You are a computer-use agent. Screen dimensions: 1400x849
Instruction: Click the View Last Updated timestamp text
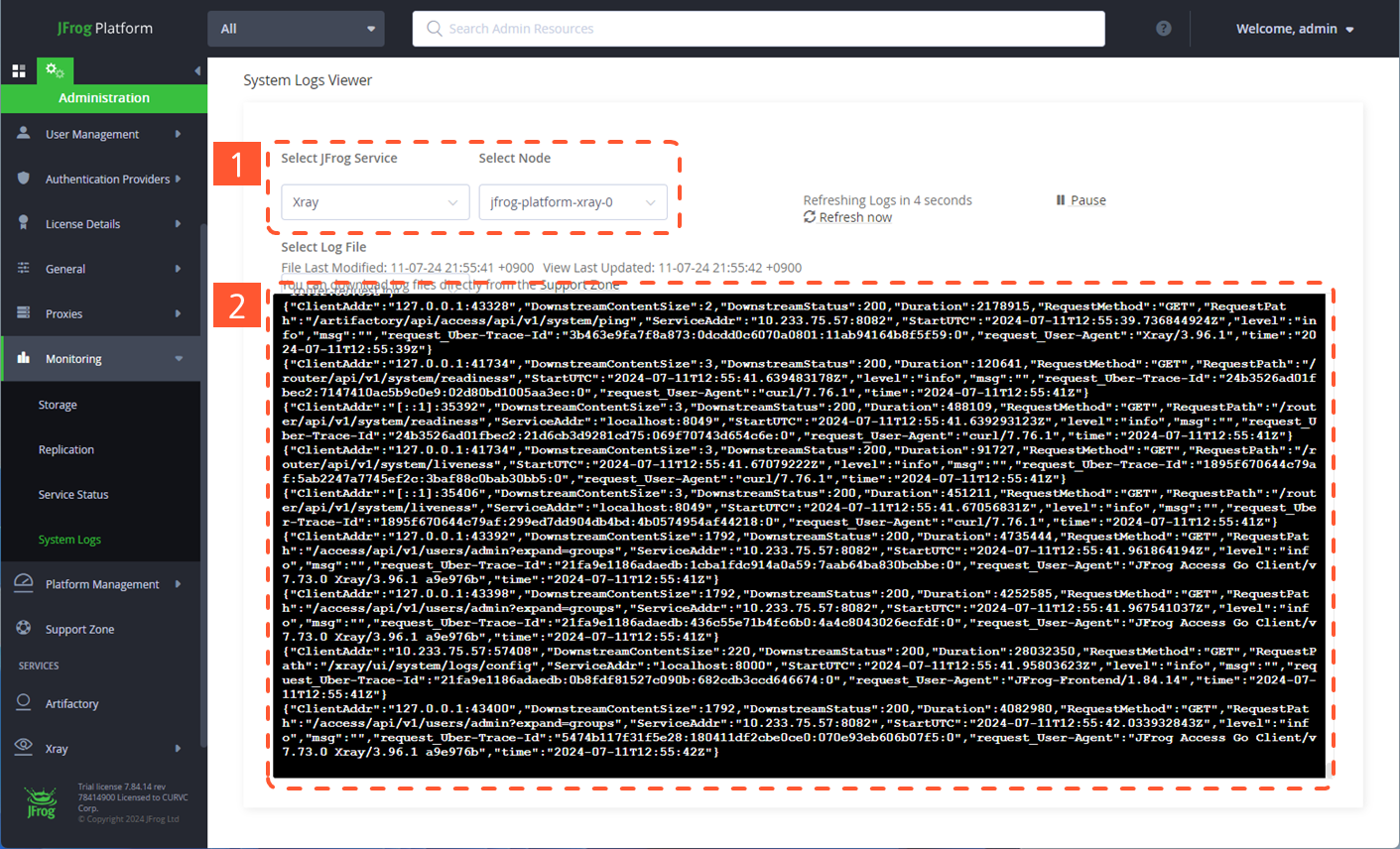tap(672, 268)
